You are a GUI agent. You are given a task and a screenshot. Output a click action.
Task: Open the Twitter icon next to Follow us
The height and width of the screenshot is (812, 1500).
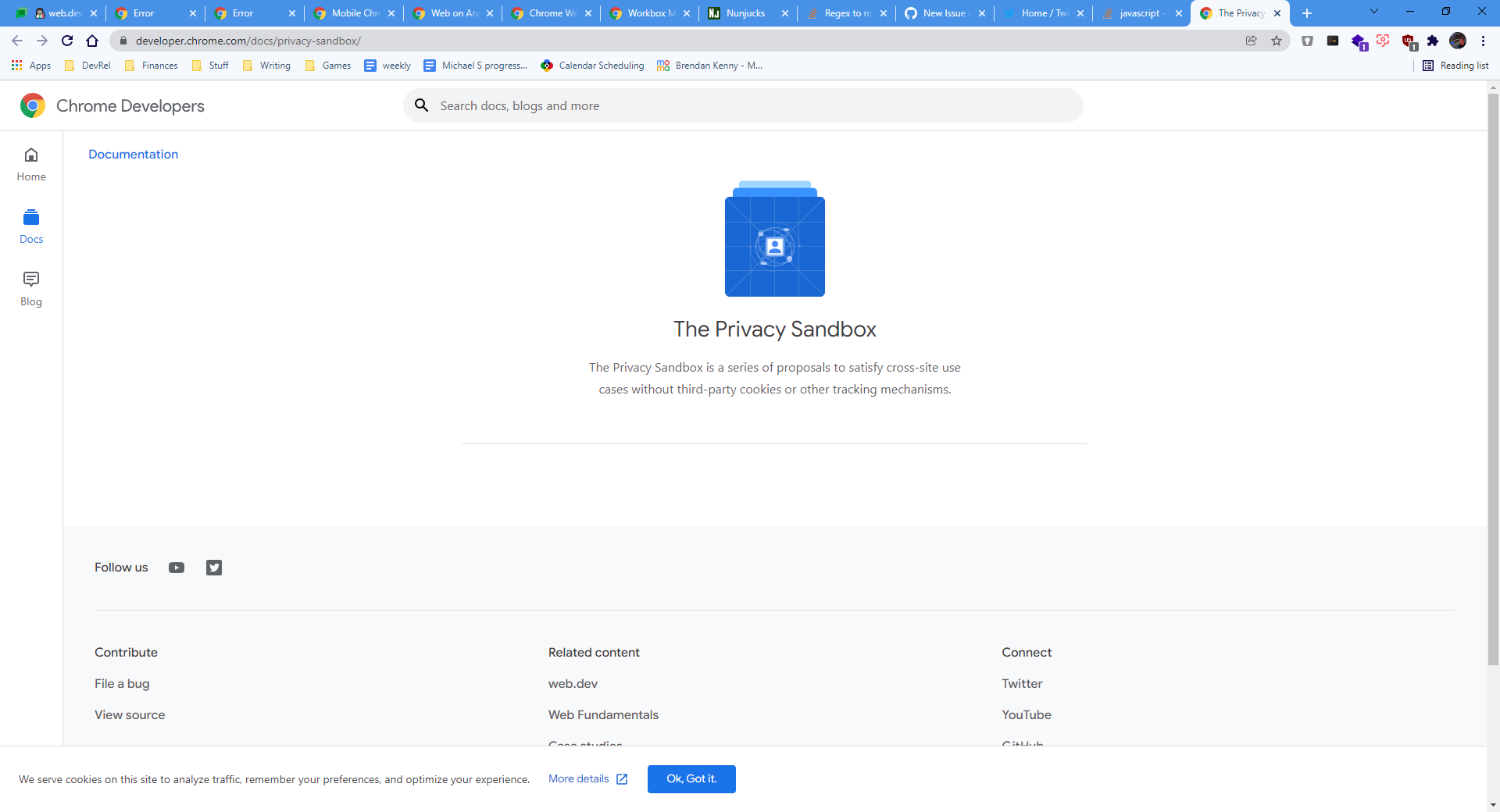tap(213, 568)
